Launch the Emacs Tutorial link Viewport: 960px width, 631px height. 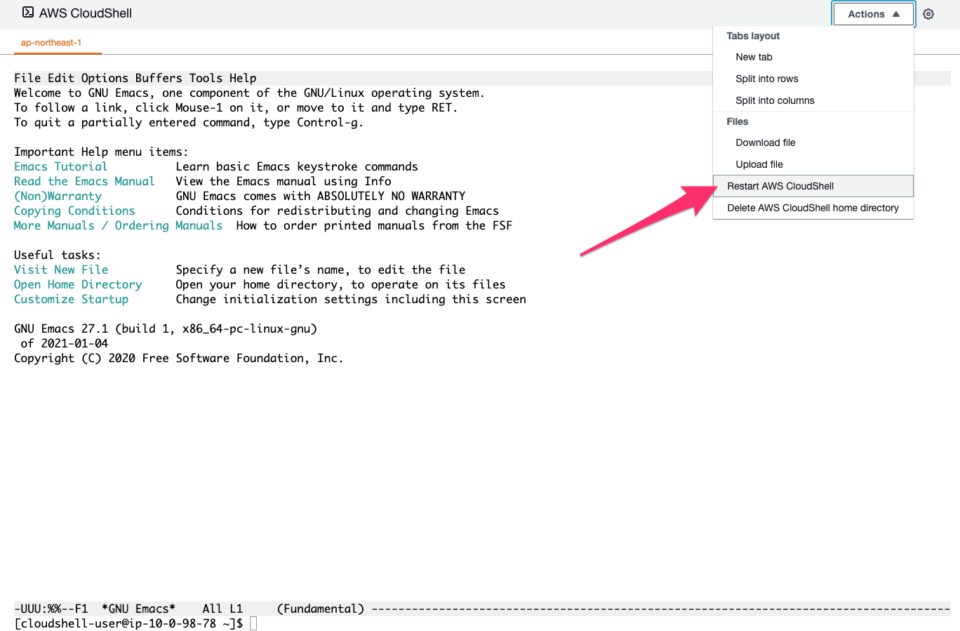(x=61, y=166)
